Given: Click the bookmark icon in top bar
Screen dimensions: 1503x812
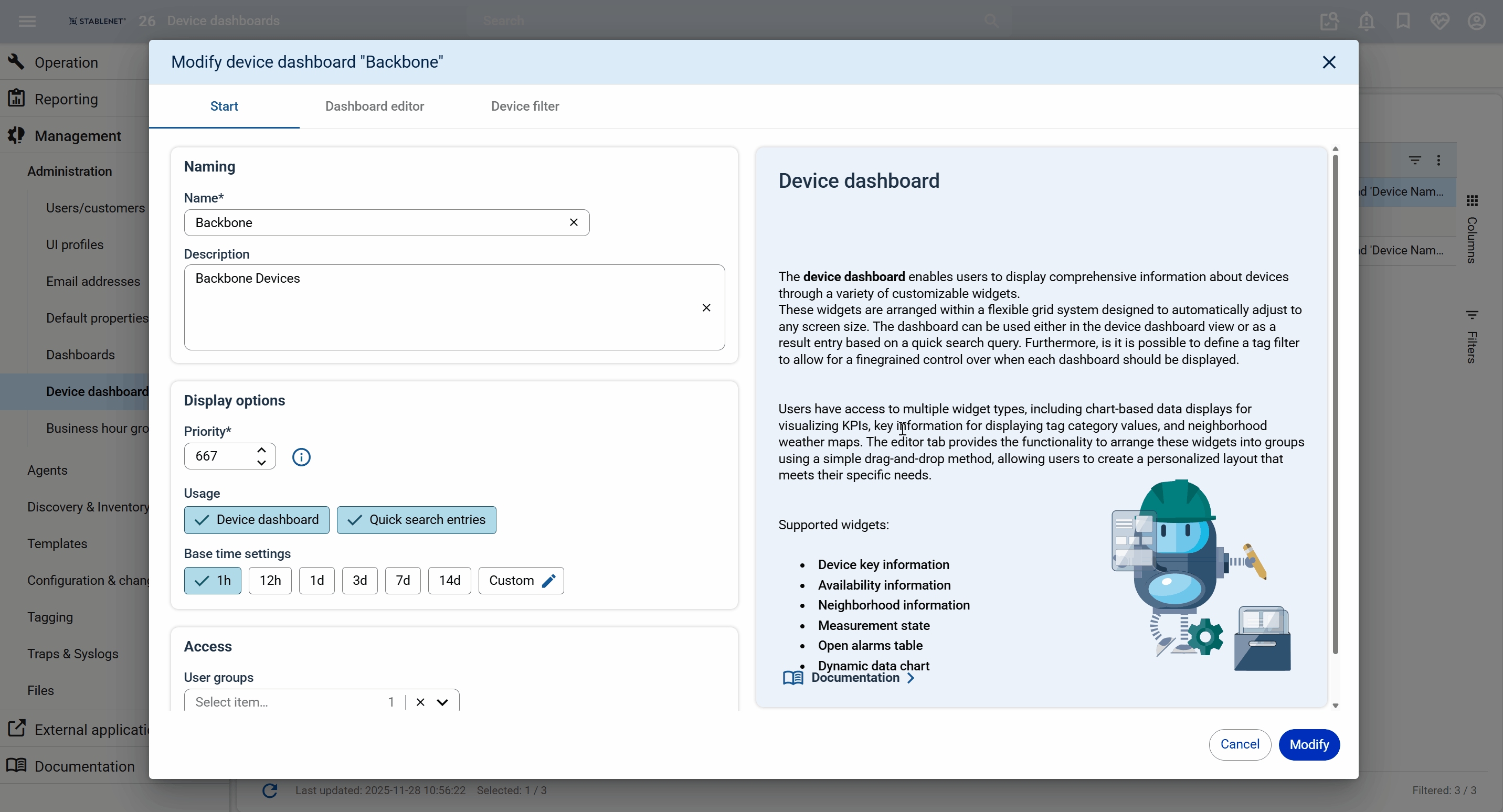Looking at the screenshot, I should pyautogui.click(x=1403, y=21).
